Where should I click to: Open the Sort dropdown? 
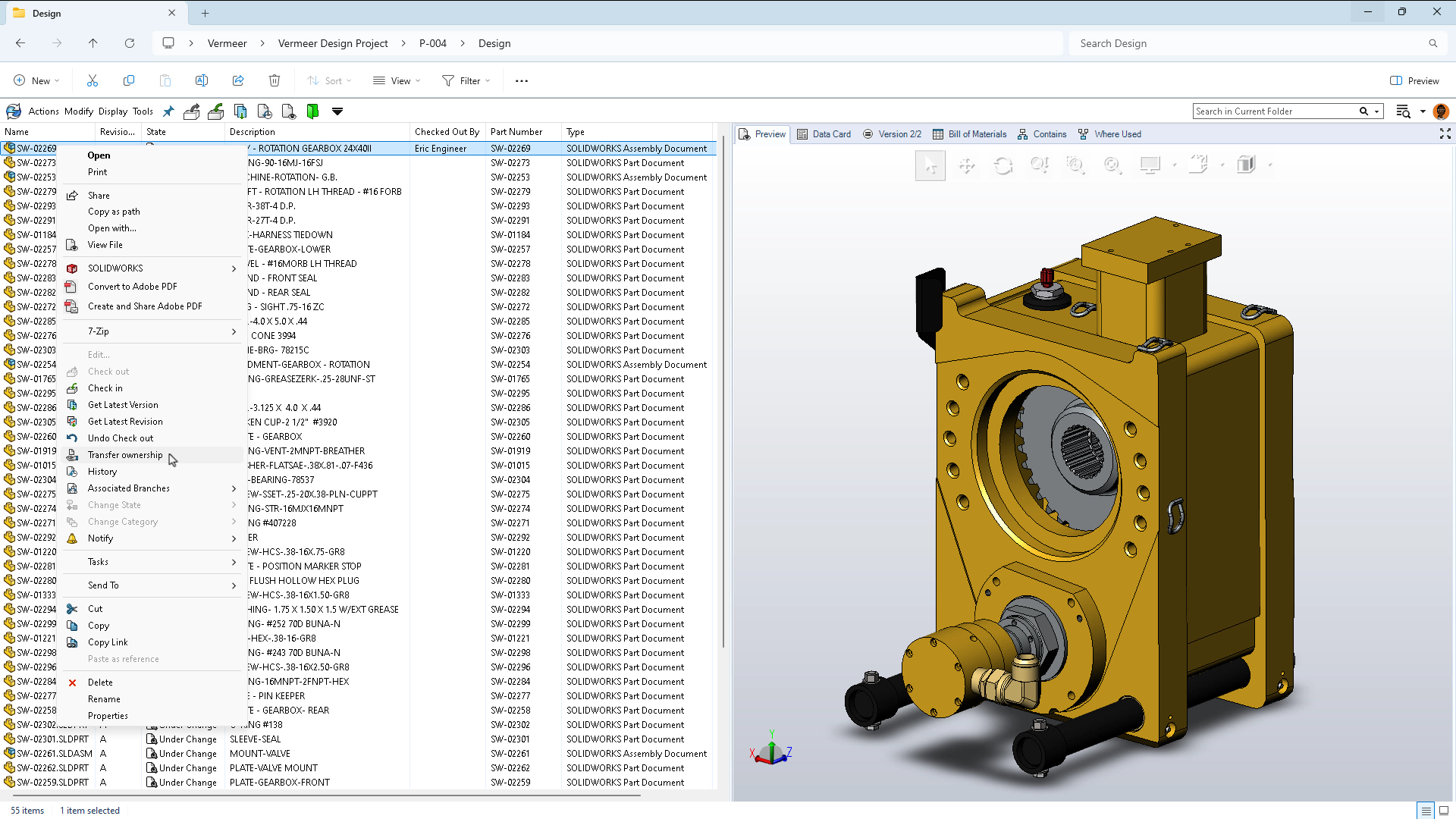coord(329,80)
